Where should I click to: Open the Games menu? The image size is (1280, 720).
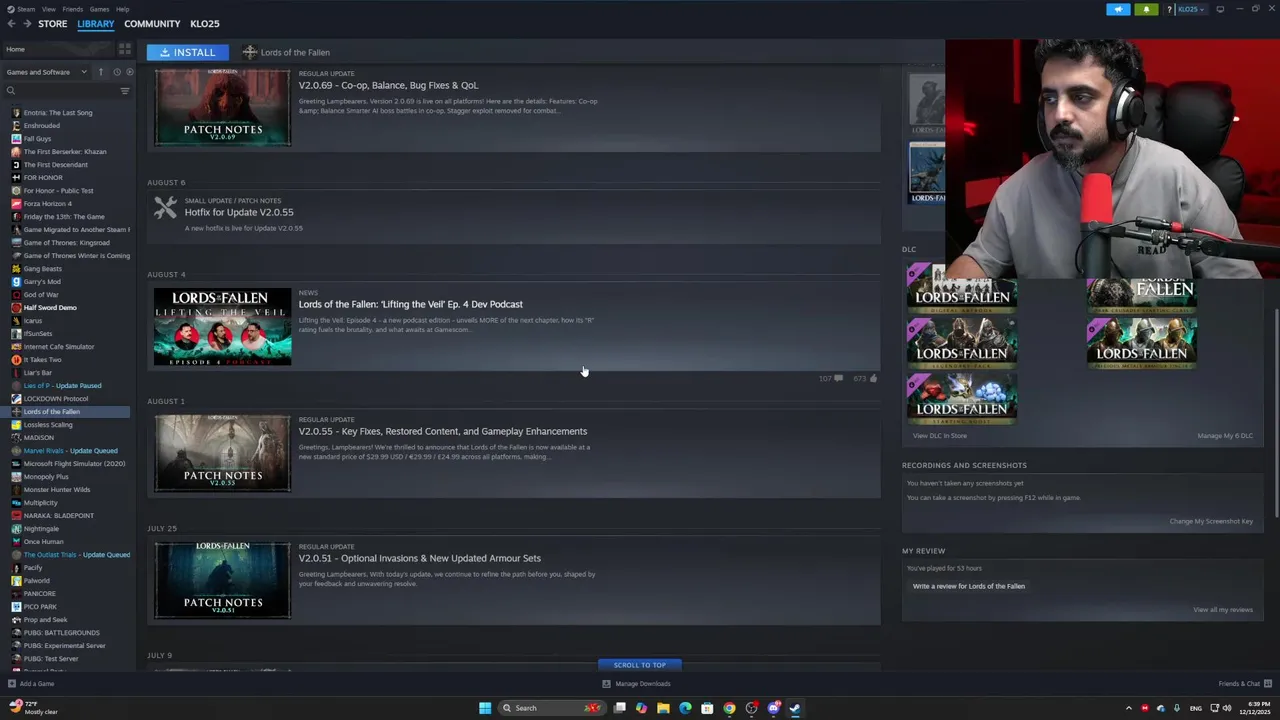100,9
